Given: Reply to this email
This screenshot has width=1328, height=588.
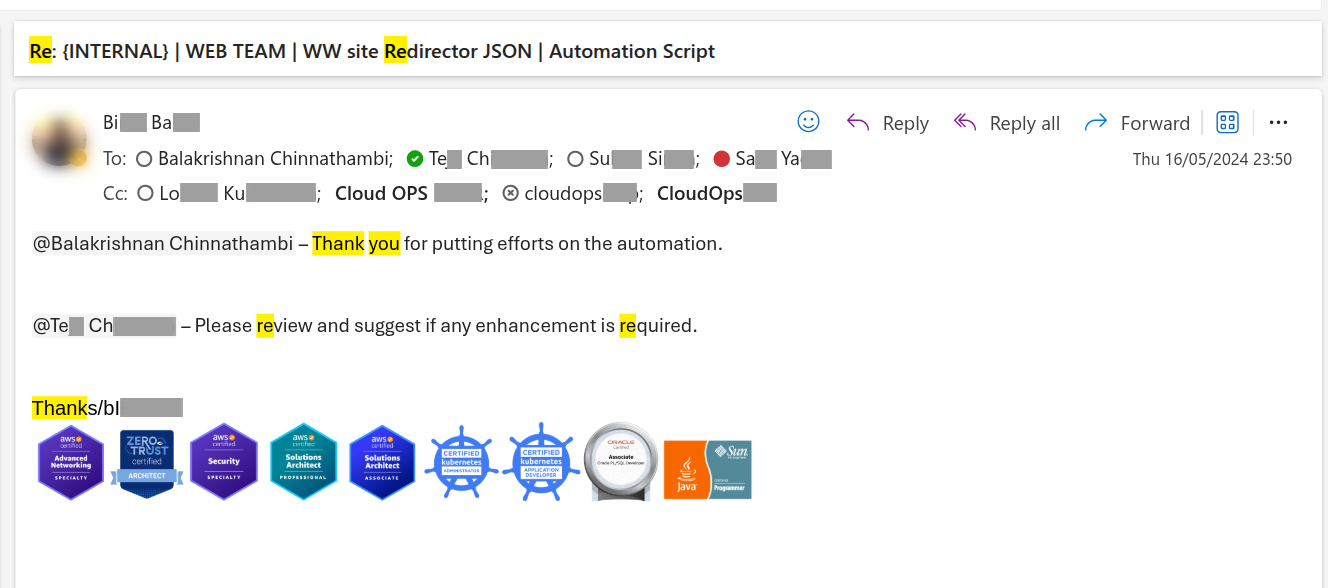Looking at the screenshot, I should pos(887,123).
